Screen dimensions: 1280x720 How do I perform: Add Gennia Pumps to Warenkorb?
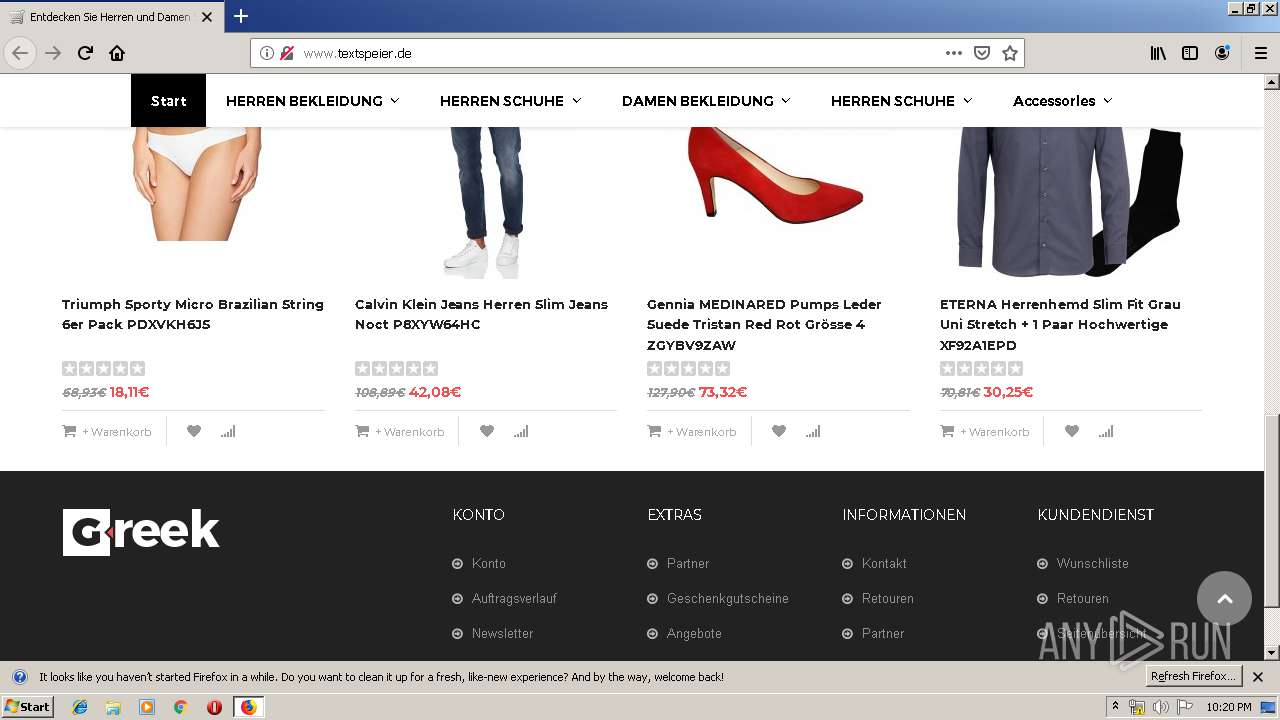click(x=692, y=432)
